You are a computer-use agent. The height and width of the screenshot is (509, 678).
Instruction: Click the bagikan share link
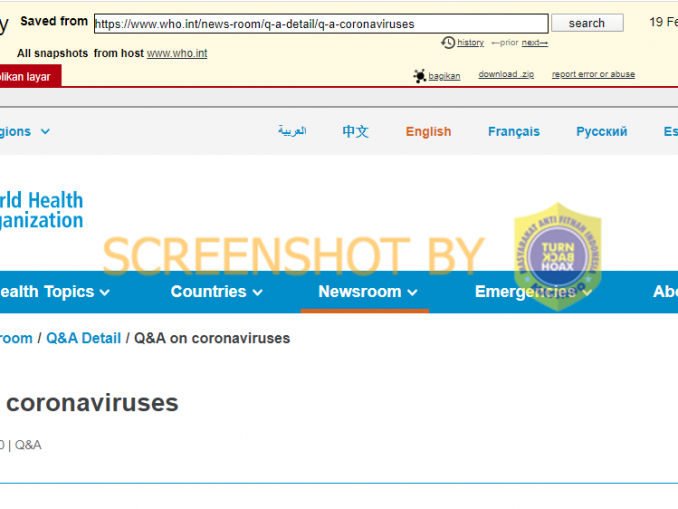click(x=444, y=76)
